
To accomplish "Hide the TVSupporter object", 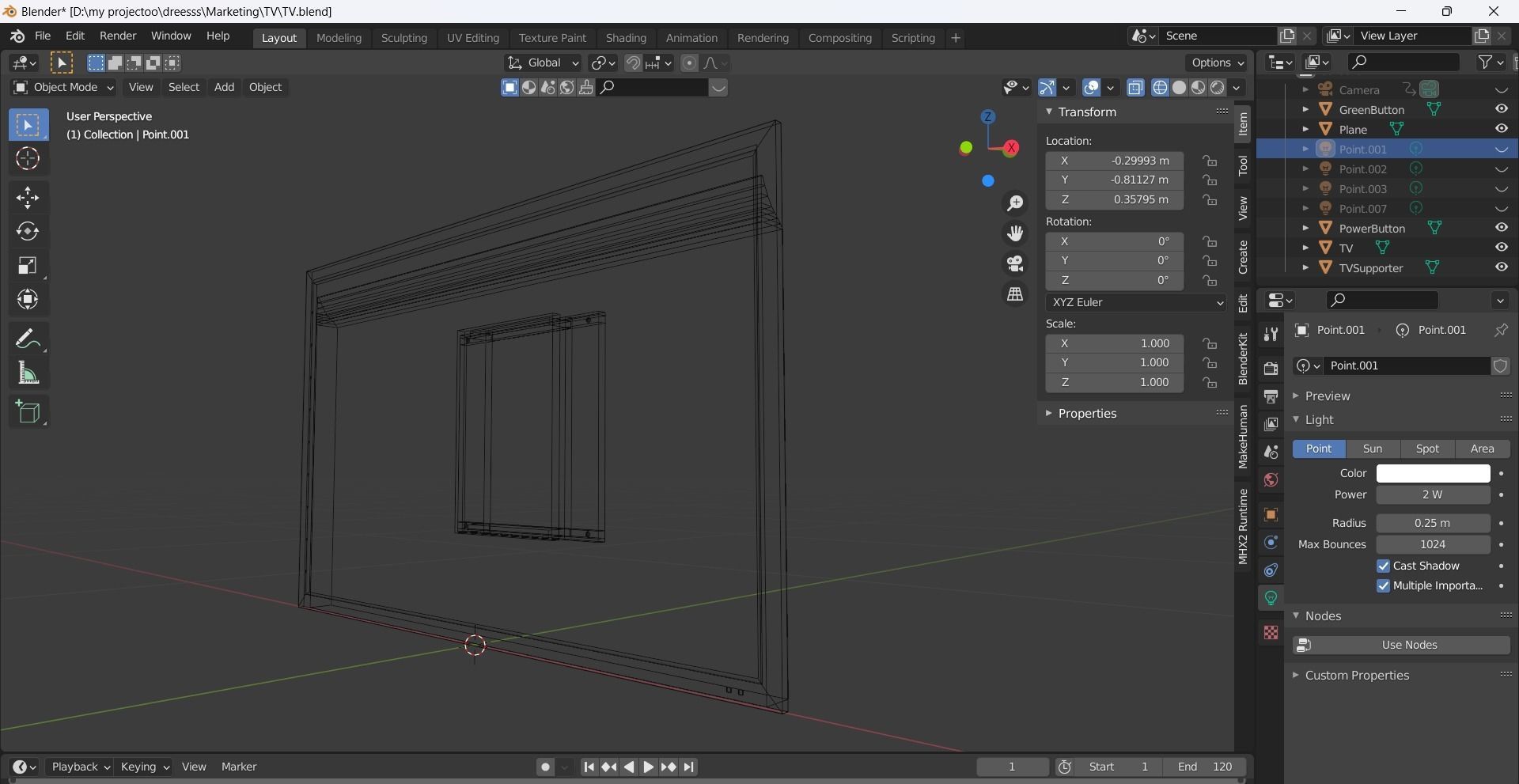I will (1501, 267).
